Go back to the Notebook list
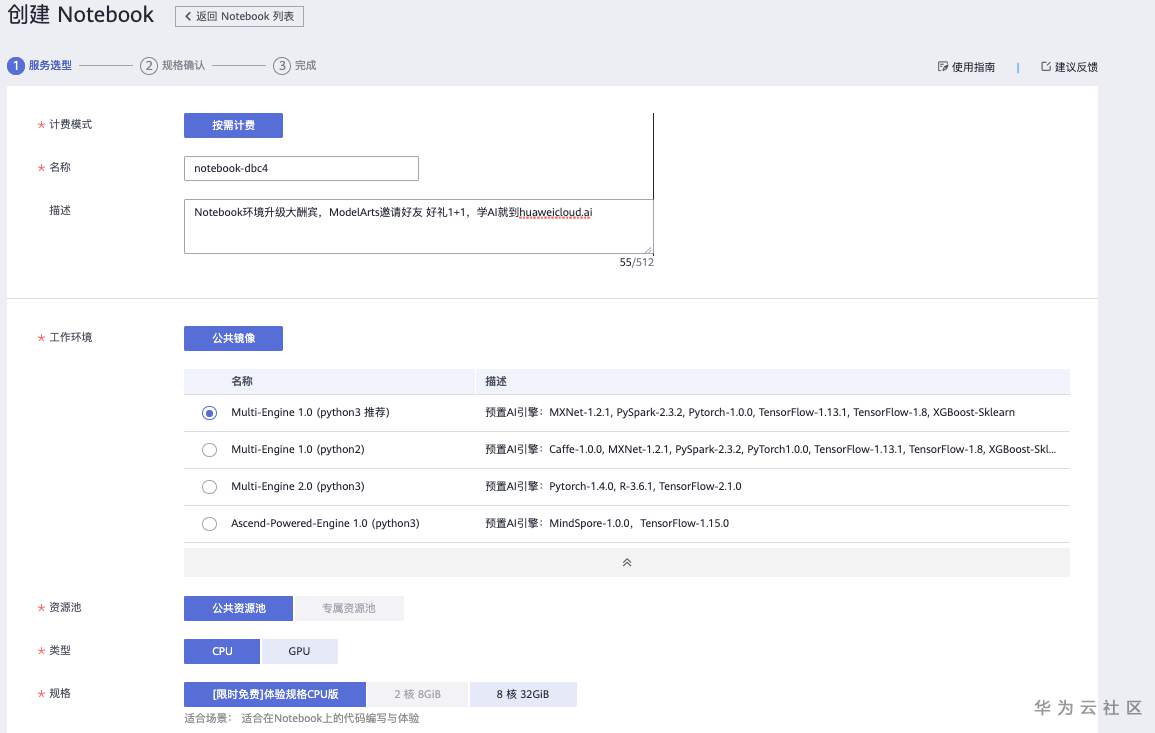Screen dimensions: 1155x733 tap(239, 16)
